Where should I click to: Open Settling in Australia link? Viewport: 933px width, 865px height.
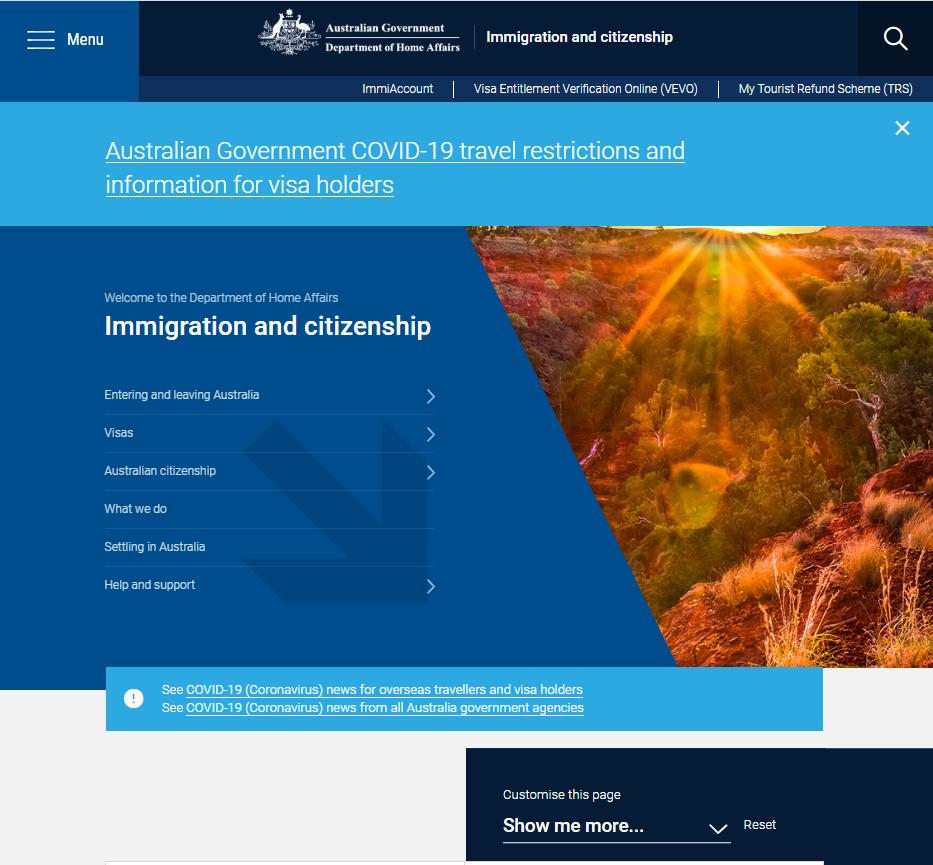click(155, 547)
